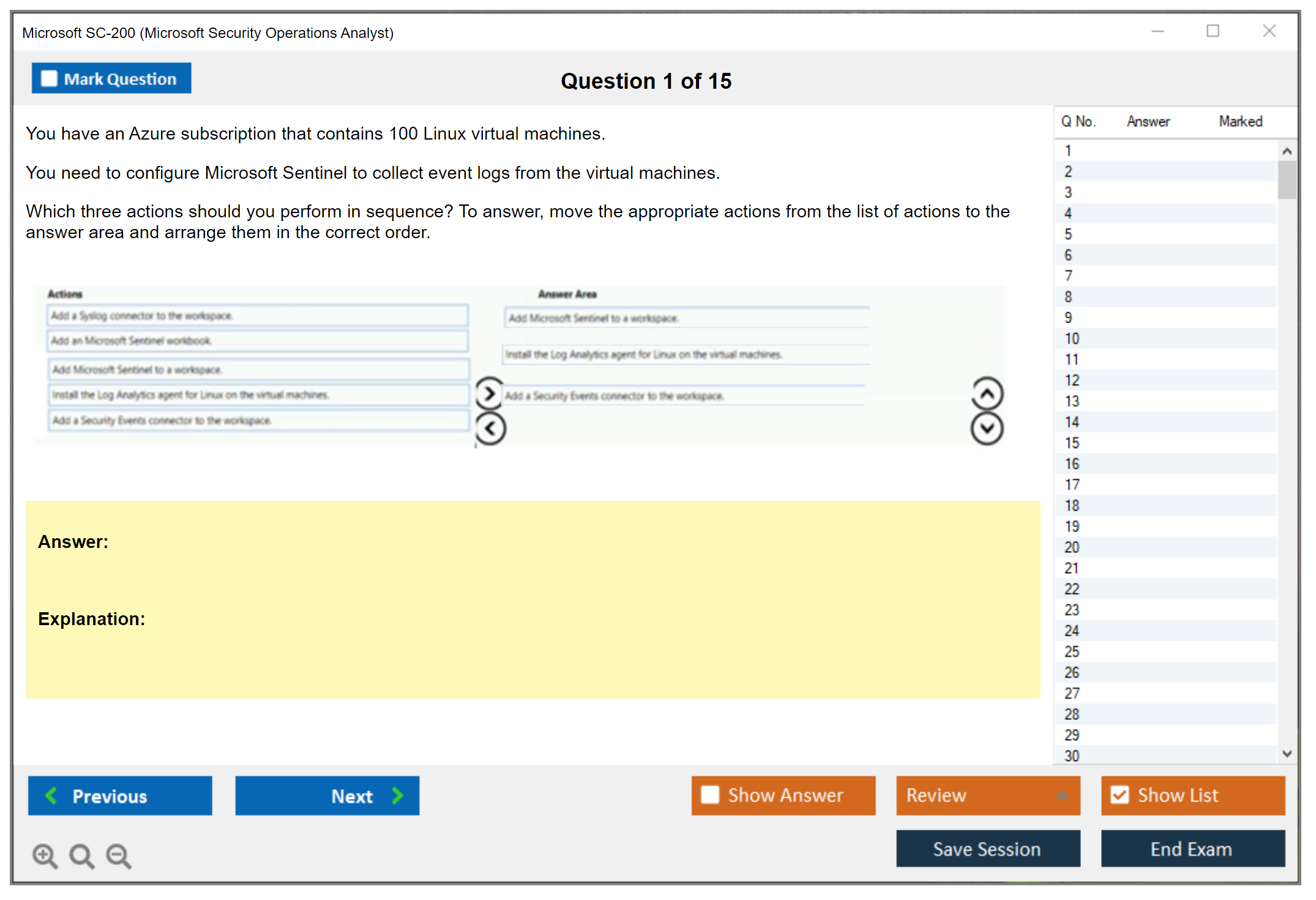Click the Save Session button
The height and width of the screenshot is (900, 1316).
coord(987,849)
